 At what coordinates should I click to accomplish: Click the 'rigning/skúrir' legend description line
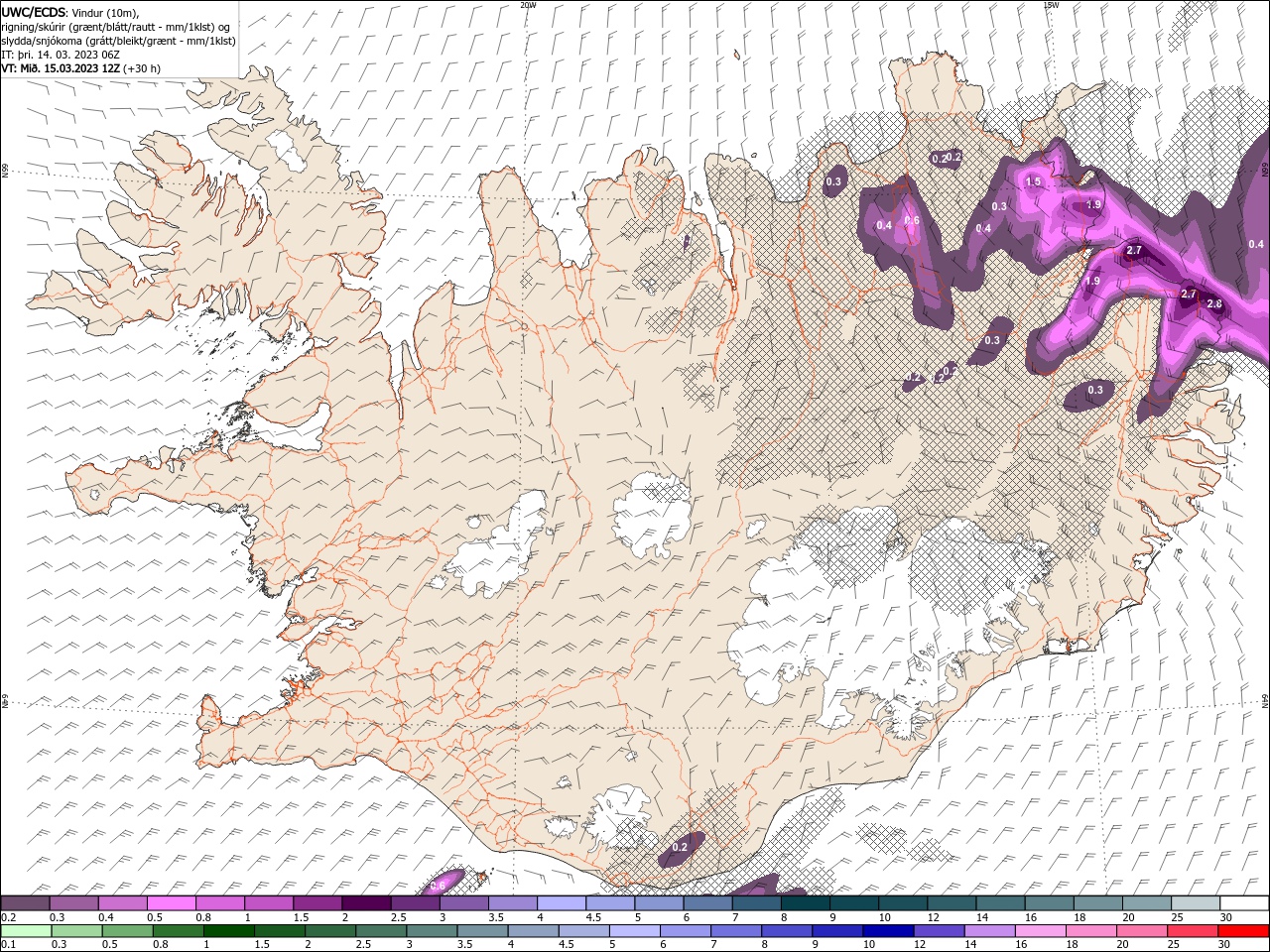coord(116,27)
